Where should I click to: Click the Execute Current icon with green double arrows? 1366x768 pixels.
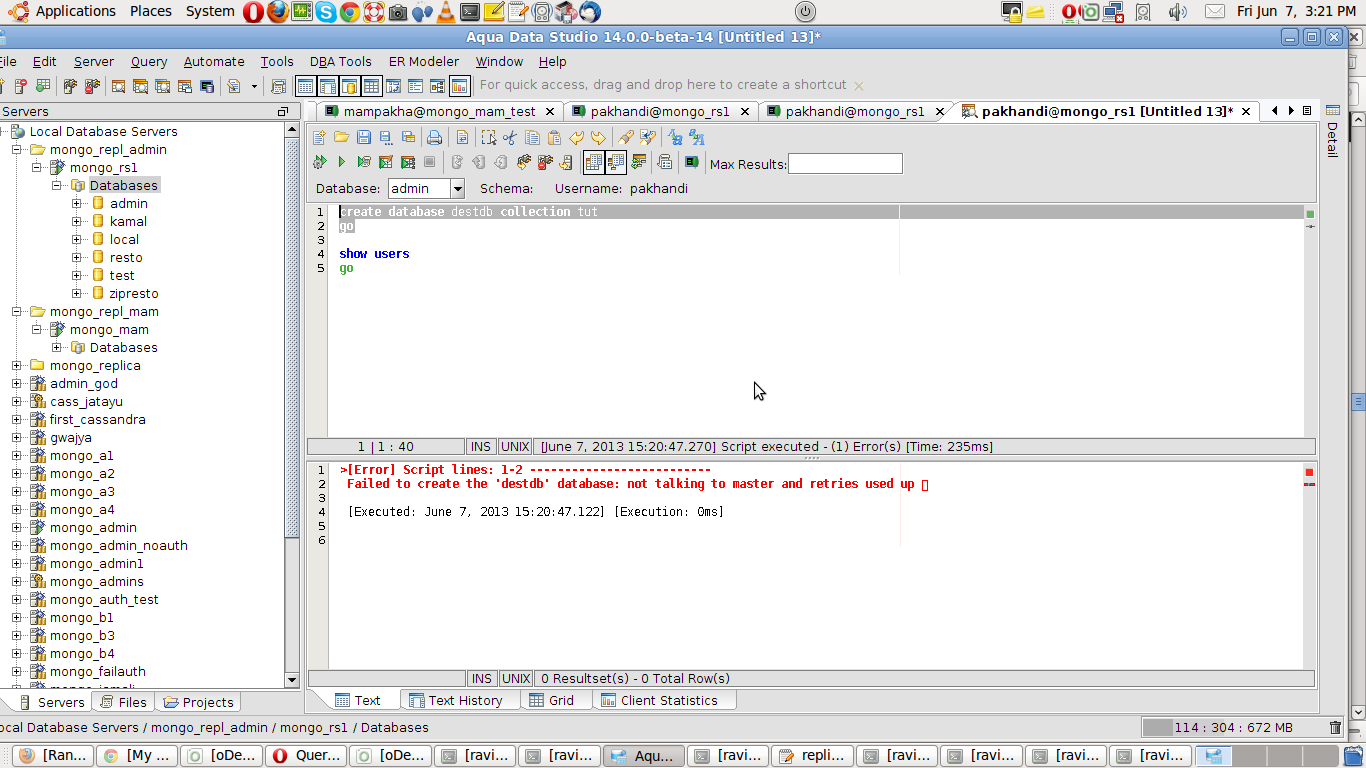[x=319, y=162]
